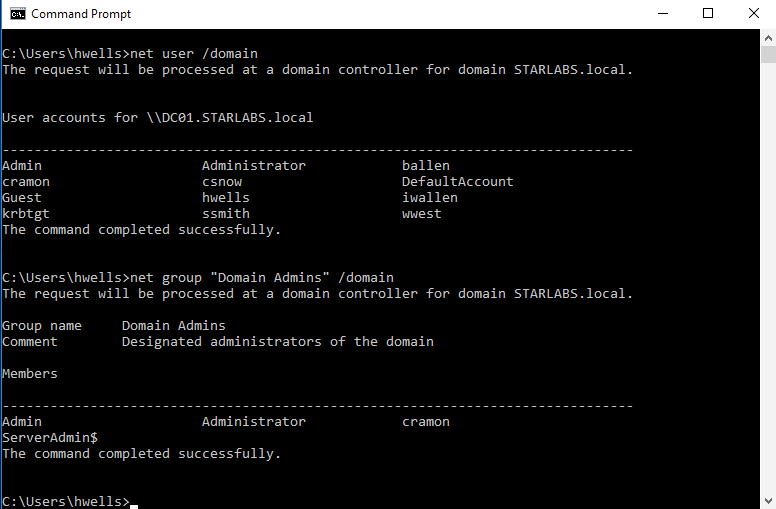Click the "krbtgt" account in user list
This screenshot has width=776, height=509.
point(26,213)
